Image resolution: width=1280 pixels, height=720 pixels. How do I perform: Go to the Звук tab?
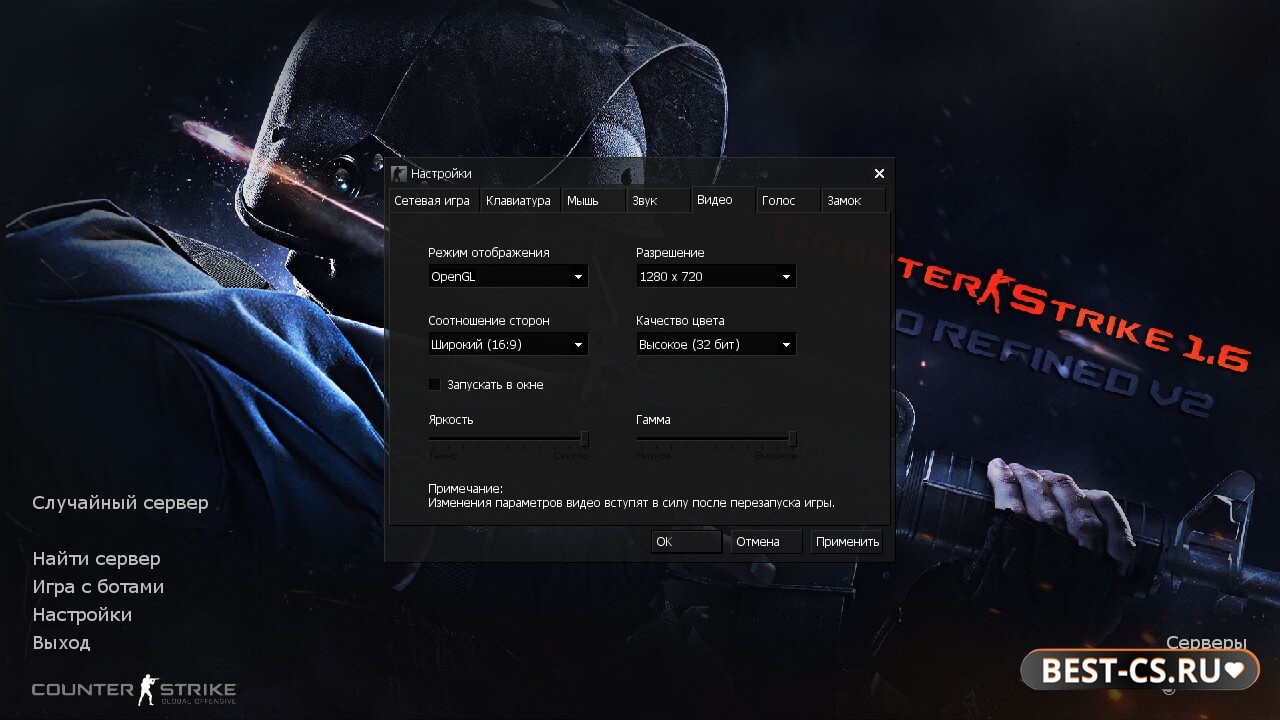pyautogui.click(x=658, y=200)
